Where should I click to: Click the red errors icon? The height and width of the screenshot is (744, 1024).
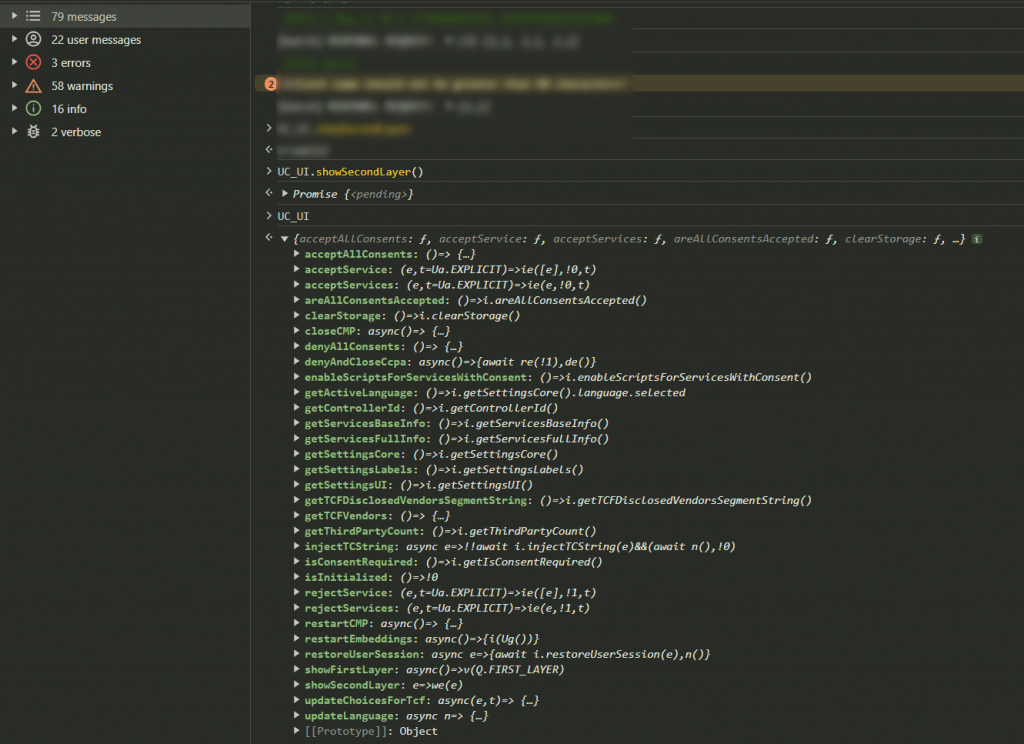[x=33, y=63]
